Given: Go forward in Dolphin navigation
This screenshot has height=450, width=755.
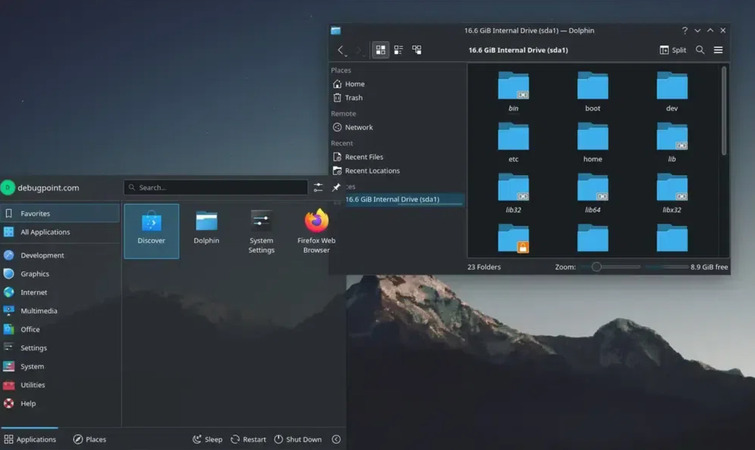Looking at the screenshot, I should [x=359, y=50].
